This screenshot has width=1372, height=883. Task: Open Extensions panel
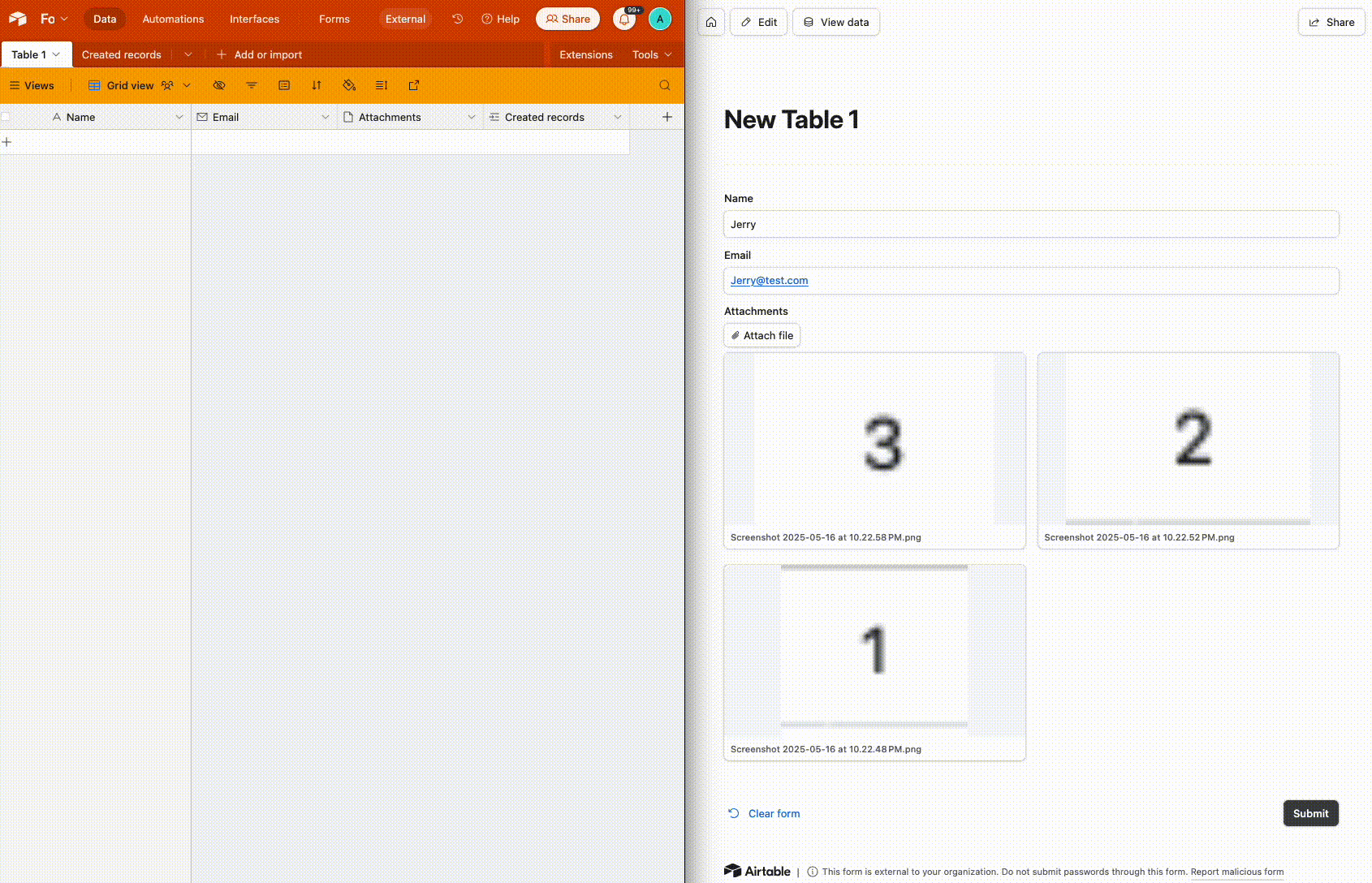(586, 54)
